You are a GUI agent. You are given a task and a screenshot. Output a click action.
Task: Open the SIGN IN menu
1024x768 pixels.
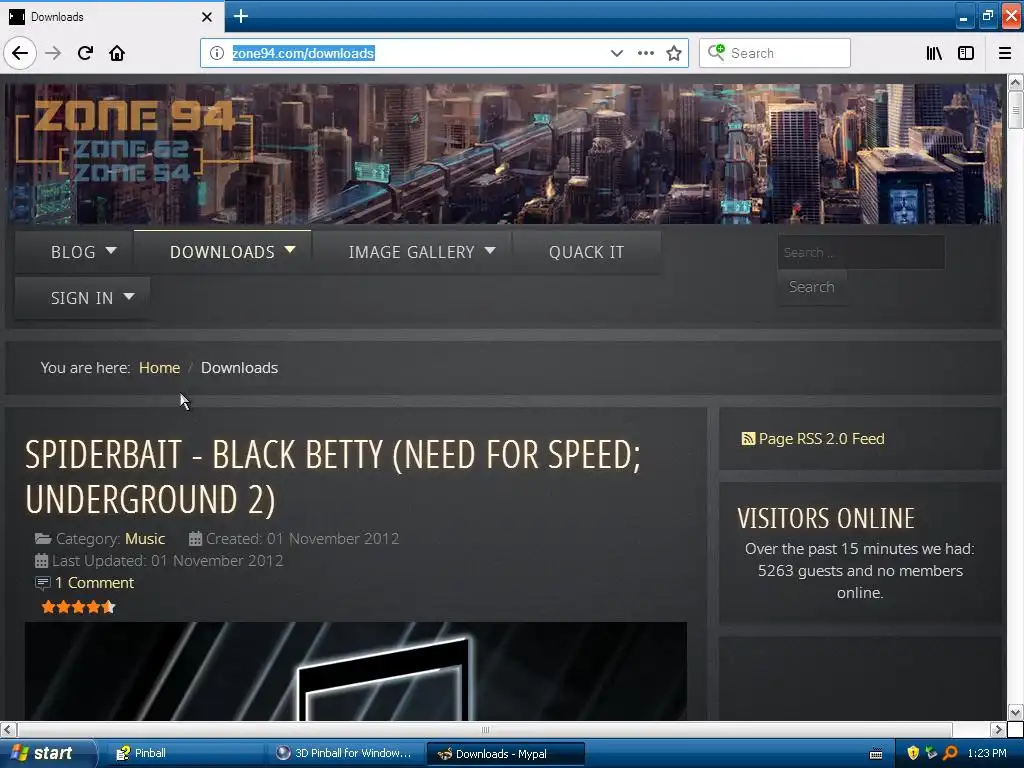click(82, 298)
